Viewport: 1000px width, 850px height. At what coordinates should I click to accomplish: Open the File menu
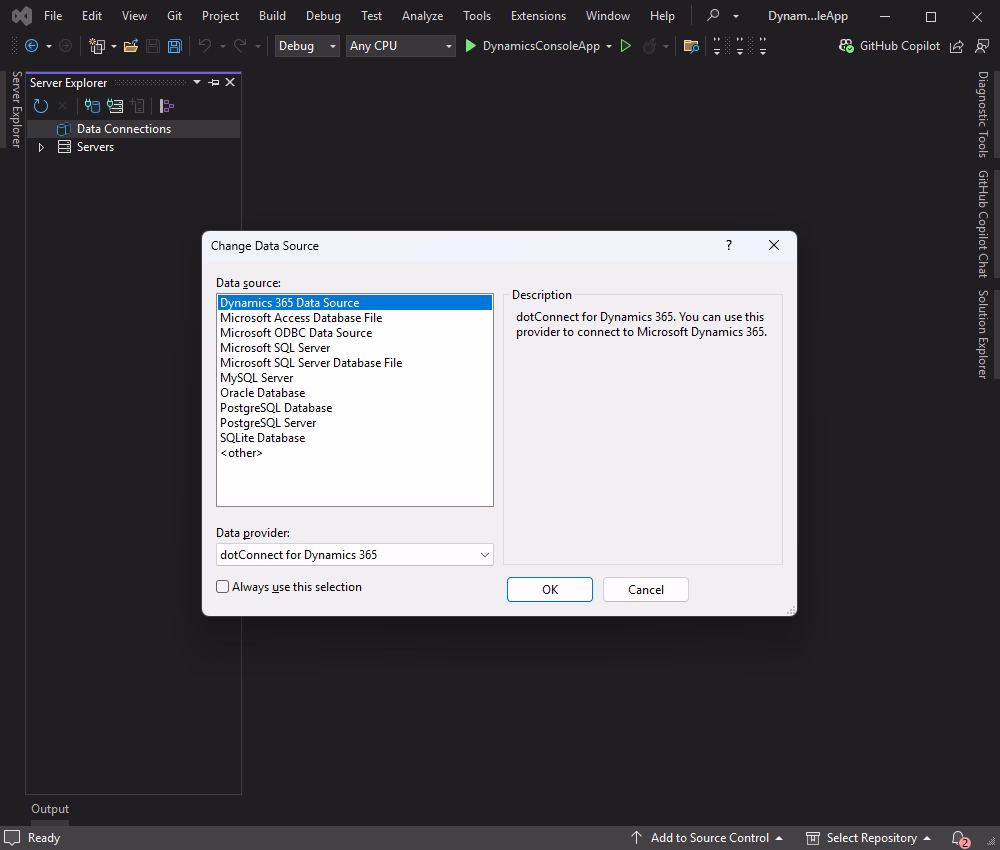point(53,16)
